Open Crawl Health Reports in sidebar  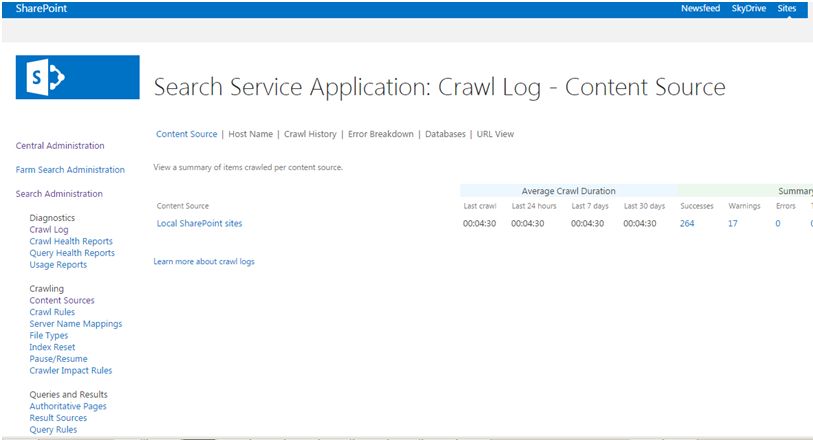(x=71, y=241)
